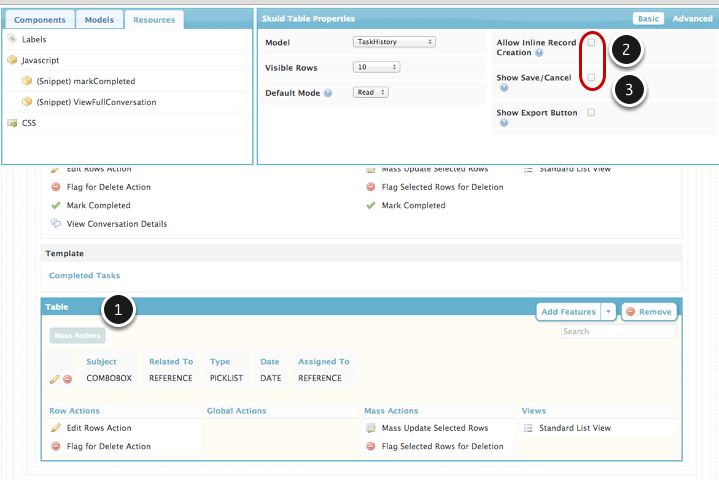Click the markCompleted snippet icon
Image resolution: width=719 pixels, height=480 pixels.
26,81
